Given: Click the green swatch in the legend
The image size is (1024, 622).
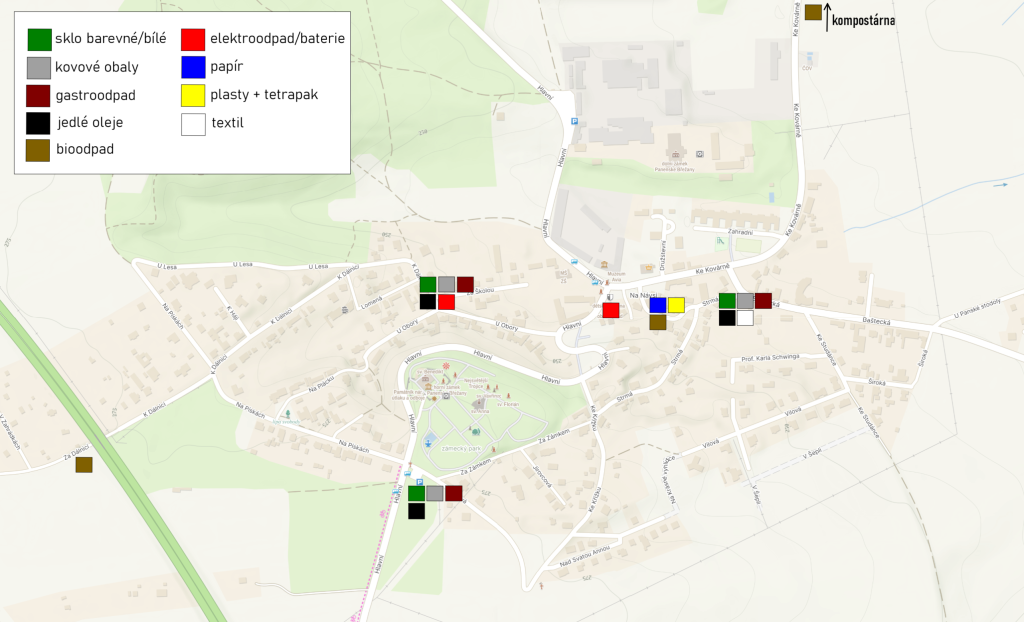Looking at the screenshot, I should tap(38, 39).
